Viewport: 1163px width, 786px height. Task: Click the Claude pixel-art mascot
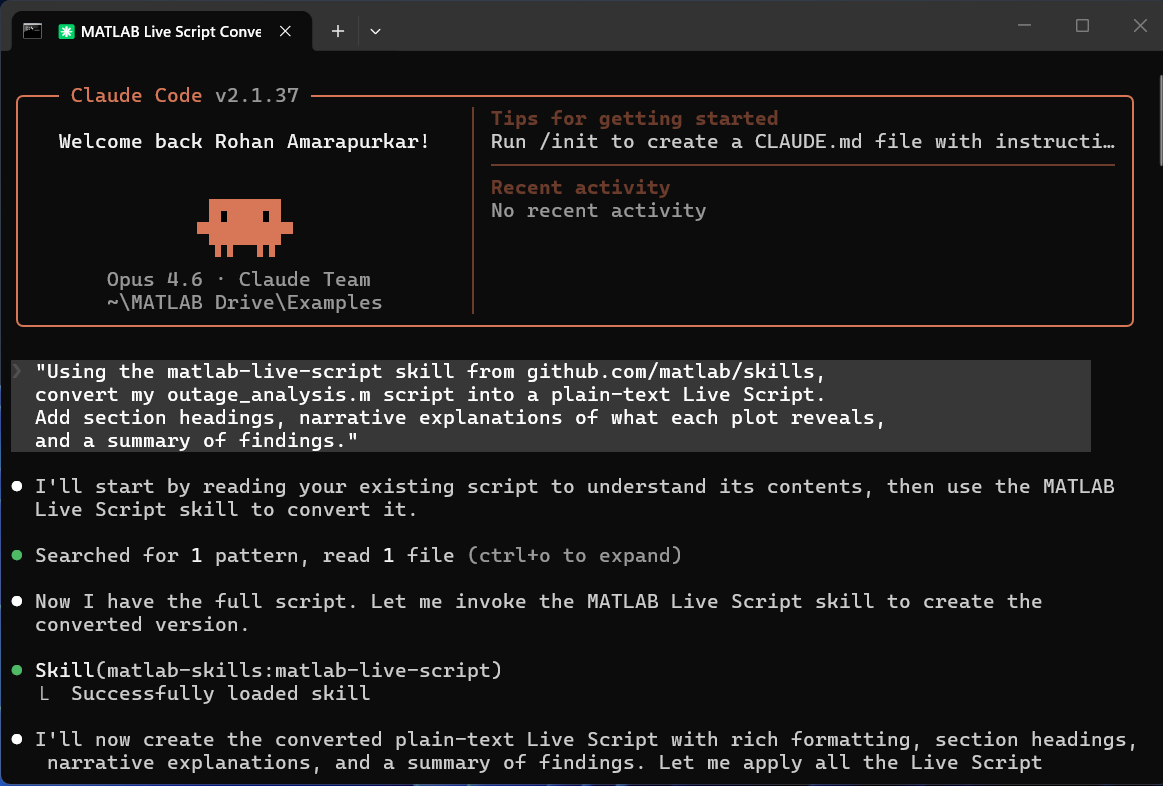click(244, 226)
